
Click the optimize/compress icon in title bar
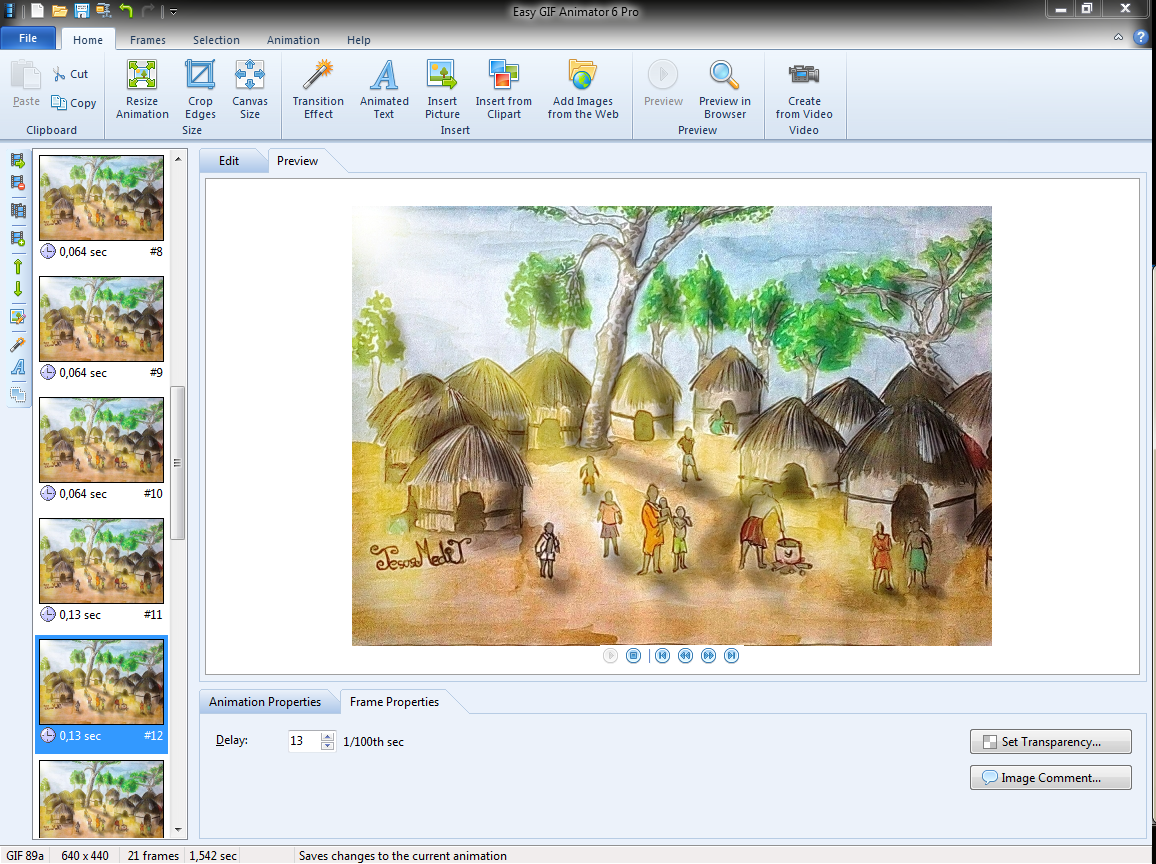104,11
